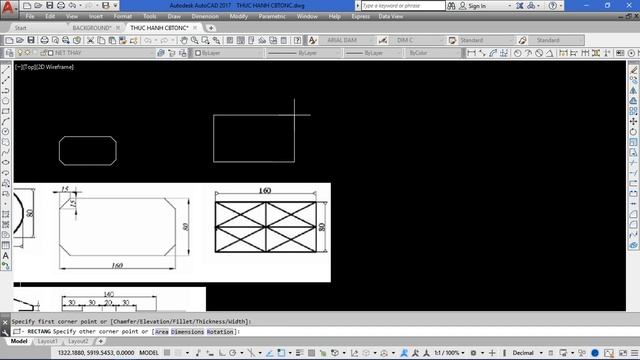Open the Modify menu

point(238,16)
